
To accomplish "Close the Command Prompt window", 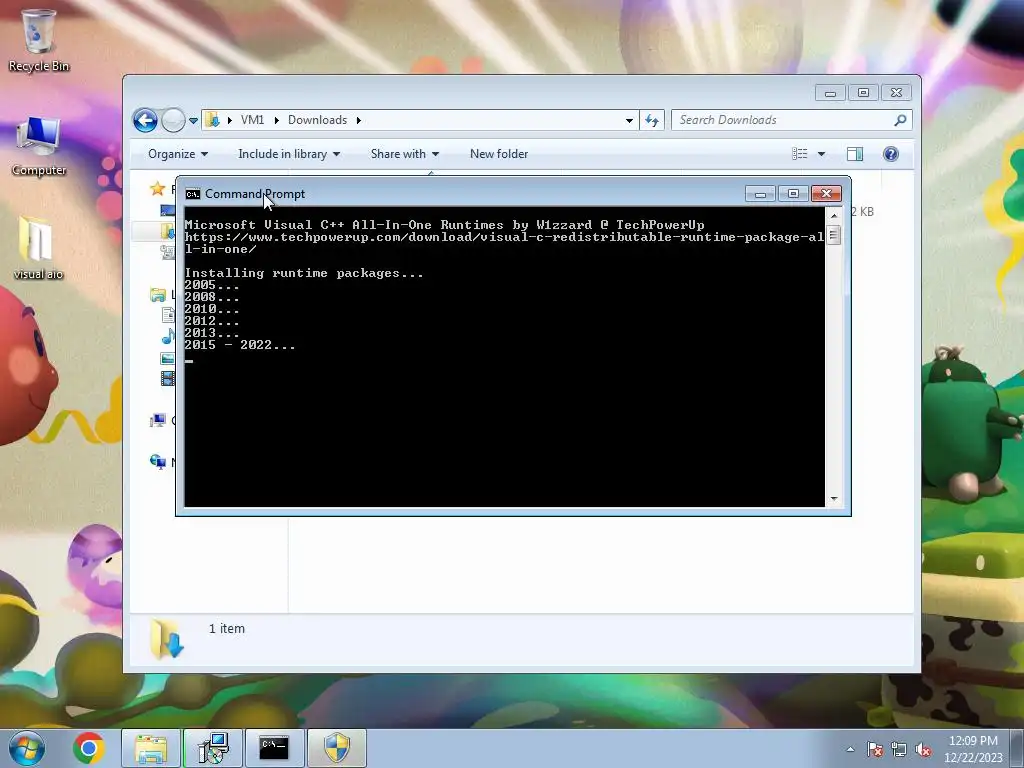I will point(826,194).
